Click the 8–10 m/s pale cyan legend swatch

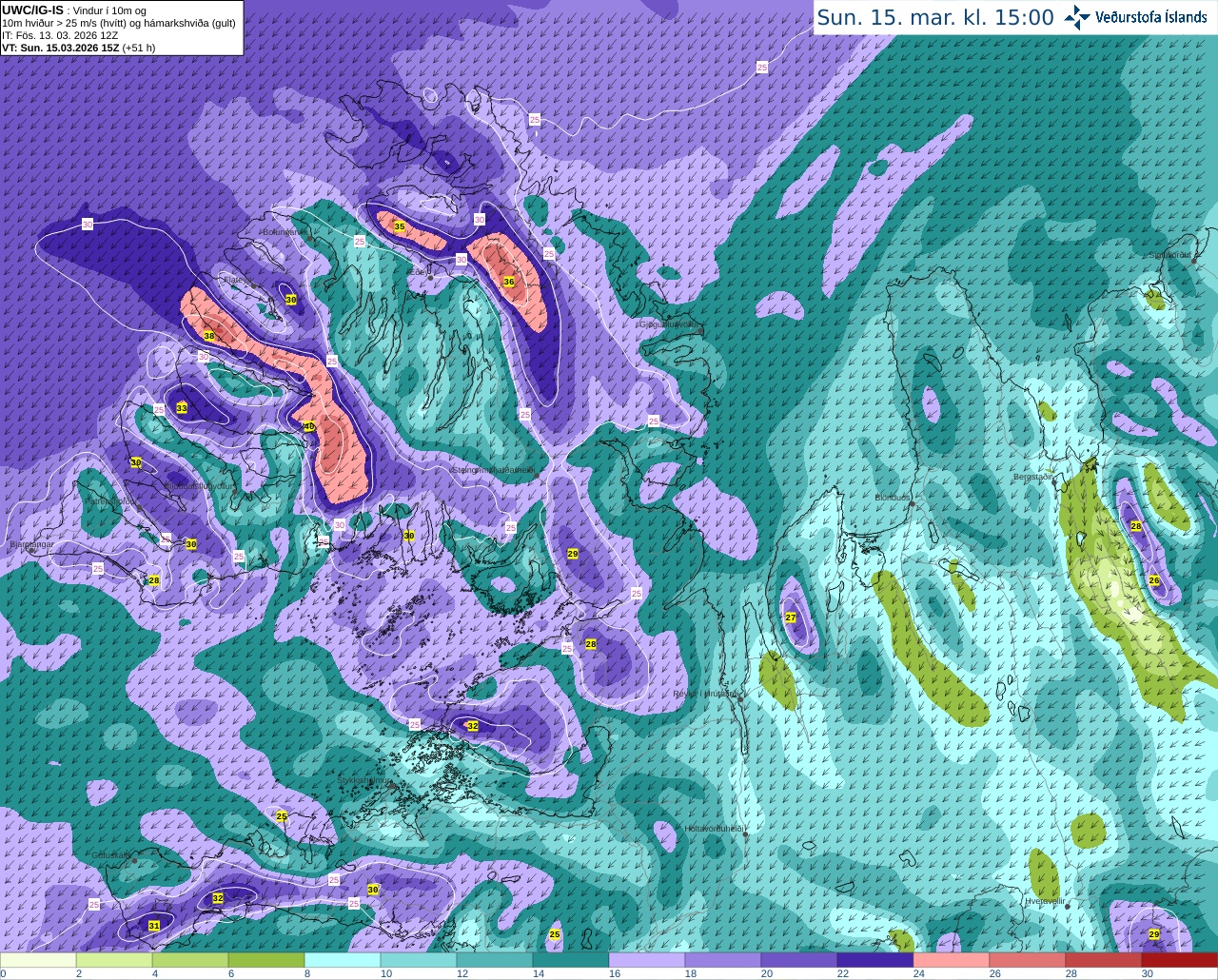tap(343, 960)
